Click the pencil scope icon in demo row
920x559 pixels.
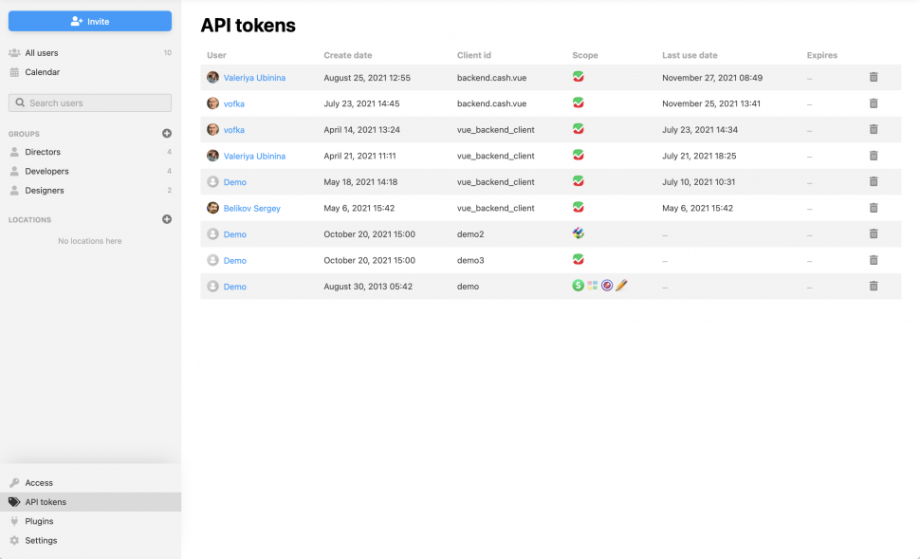pos(621,286)
